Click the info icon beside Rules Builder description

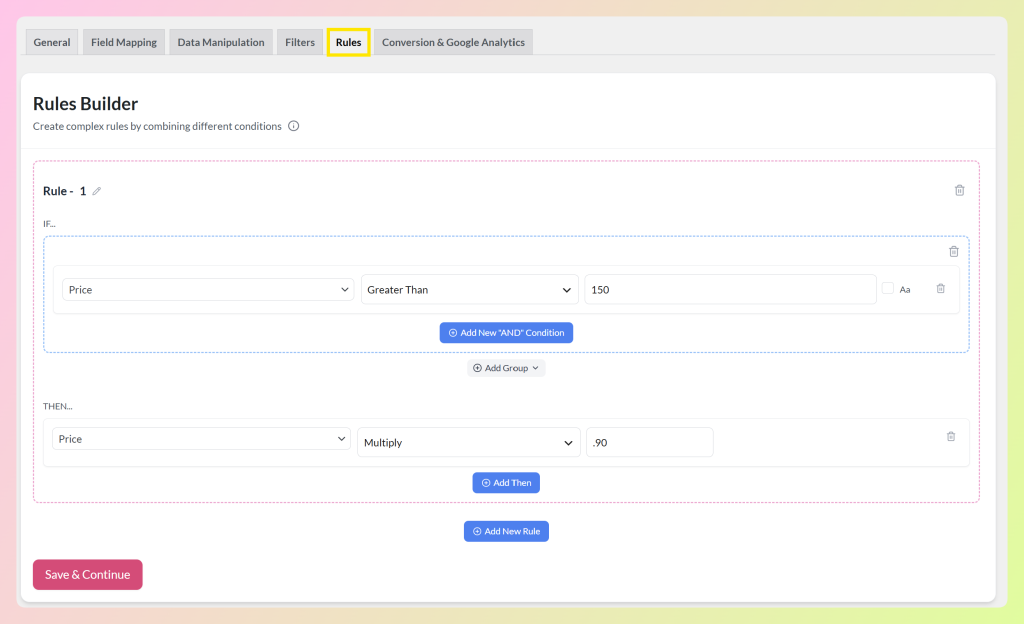[x=294, y=126]
